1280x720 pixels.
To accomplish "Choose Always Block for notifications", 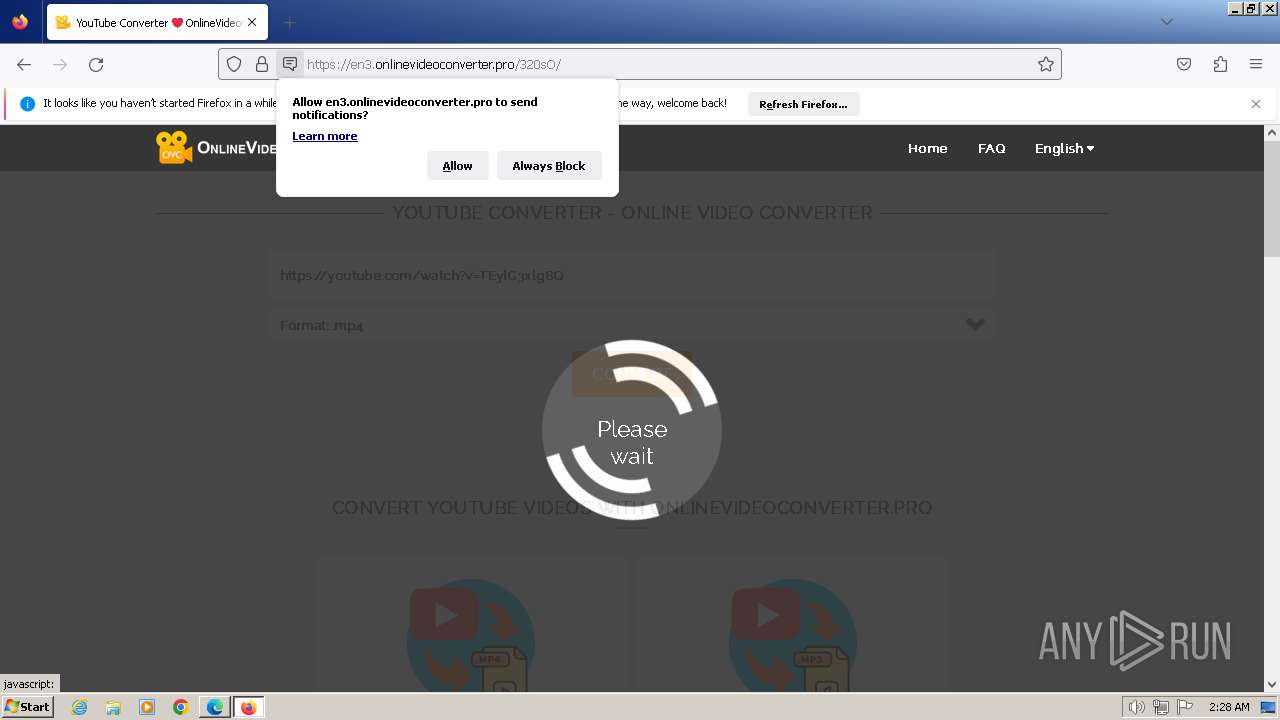I will pos(549,166).
